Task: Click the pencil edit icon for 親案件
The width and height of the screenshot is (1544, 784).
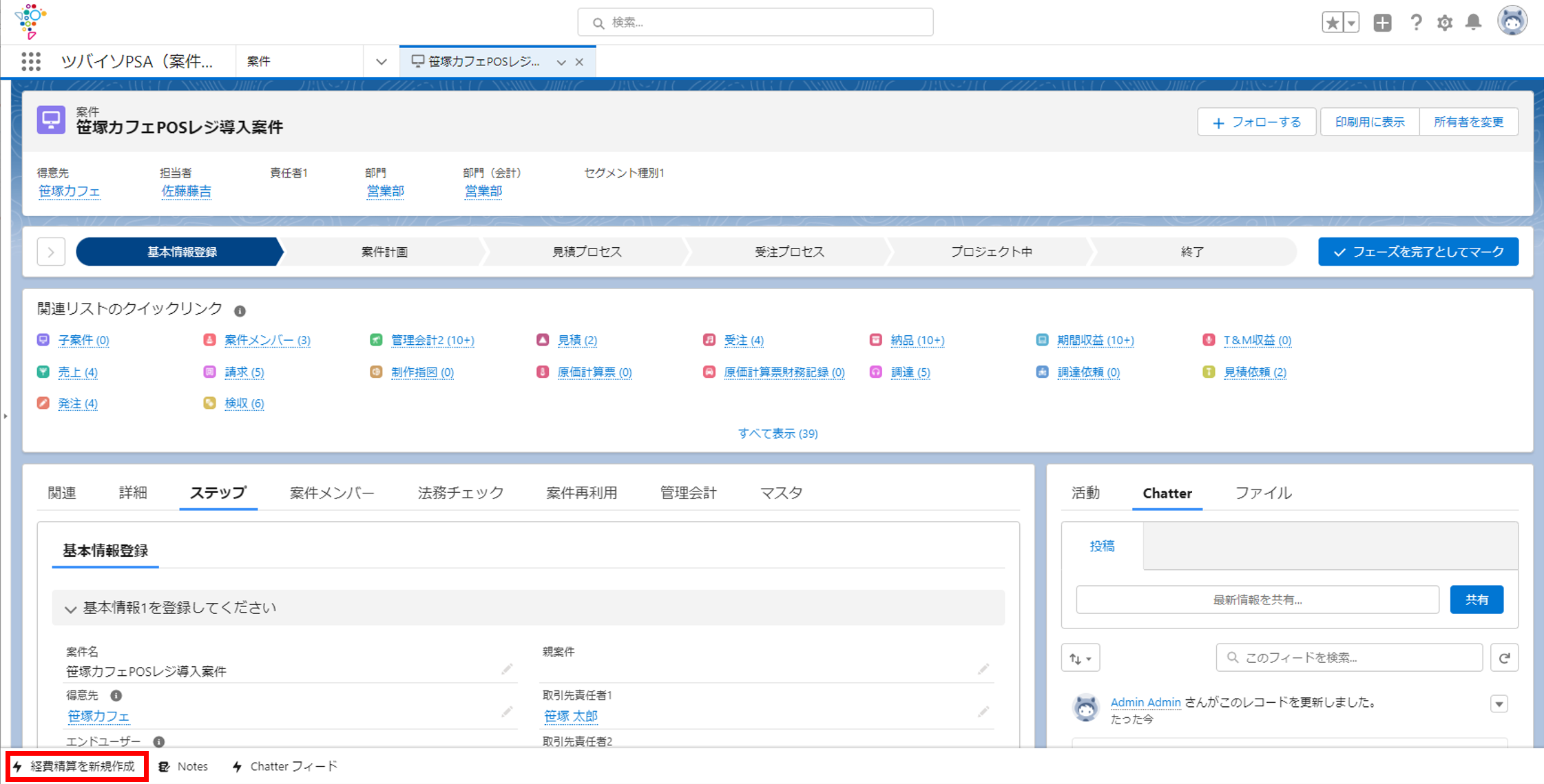Action: (x=983, y=669)
